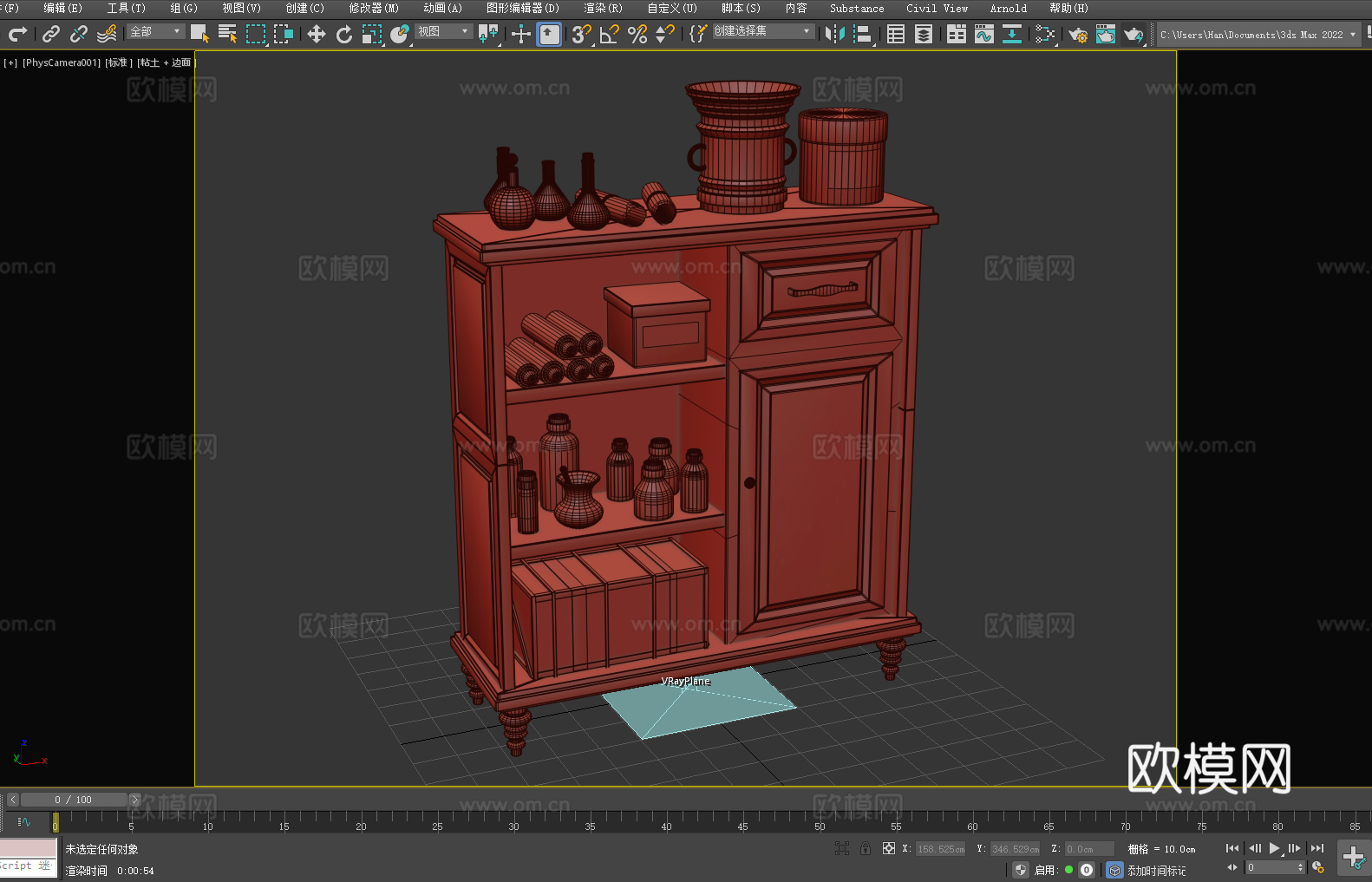The height and width of the screenshot is (882, 1372).
Task: Activate the Select Object tool
Action: [x=199, y=34]
